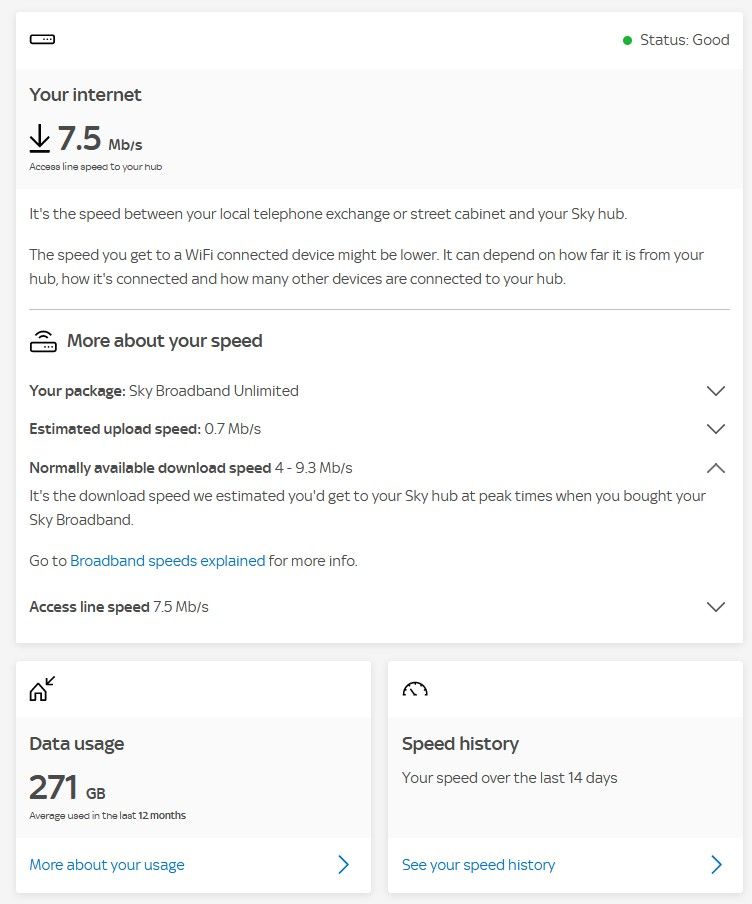
Task: Expand the Access line speed chevron
Action: (715, 607)
